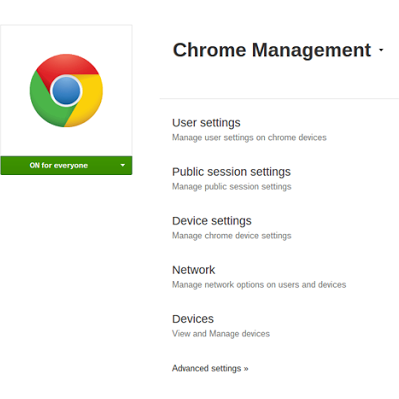Open Device settings
This screenshot has height=399, width=399.
click(x=212, y=221)
